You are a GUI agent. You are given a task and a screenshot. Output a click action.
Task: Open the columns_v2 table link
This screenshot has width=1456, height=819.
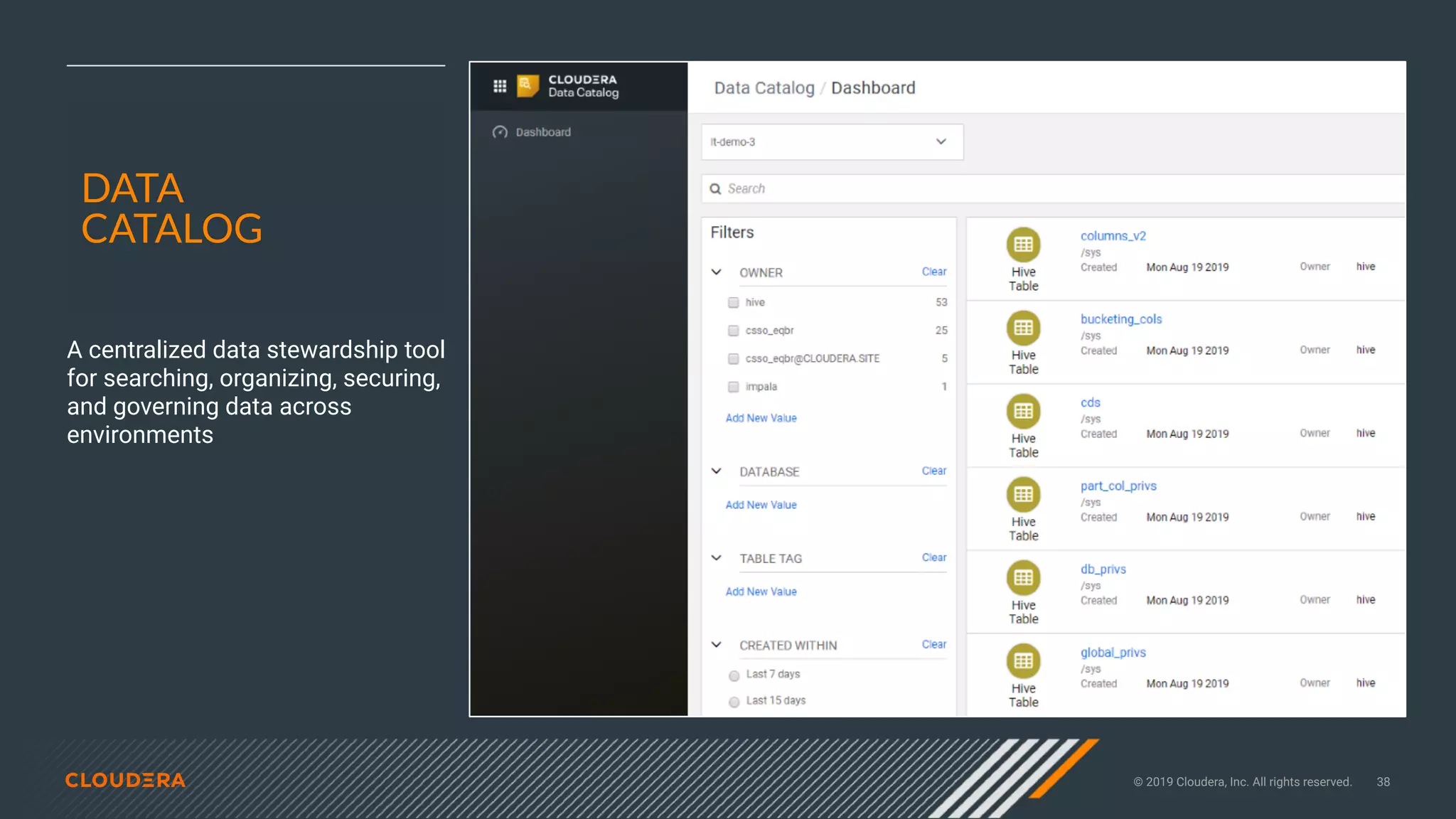click(x=1113, y=236)
